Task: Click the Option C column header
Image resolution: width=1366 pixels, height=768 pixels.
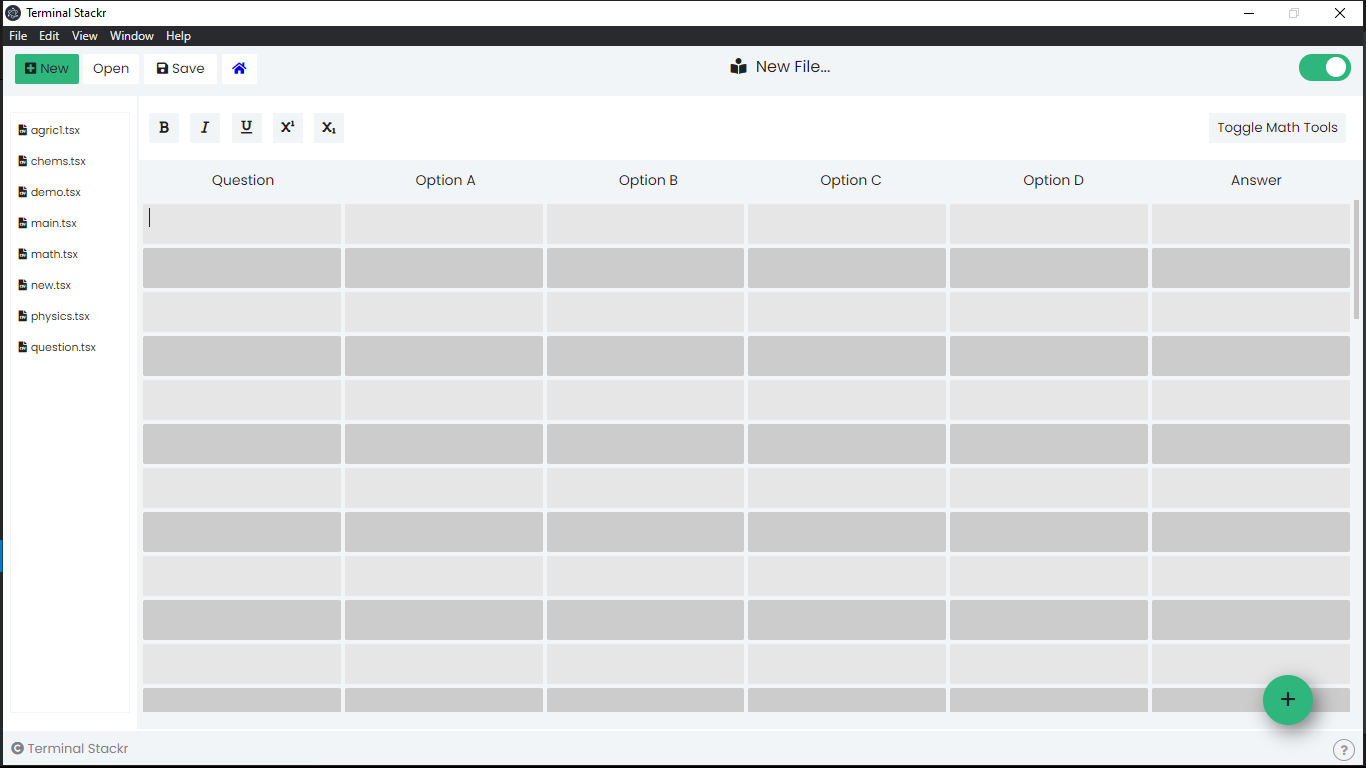Action: click(851, 180)
